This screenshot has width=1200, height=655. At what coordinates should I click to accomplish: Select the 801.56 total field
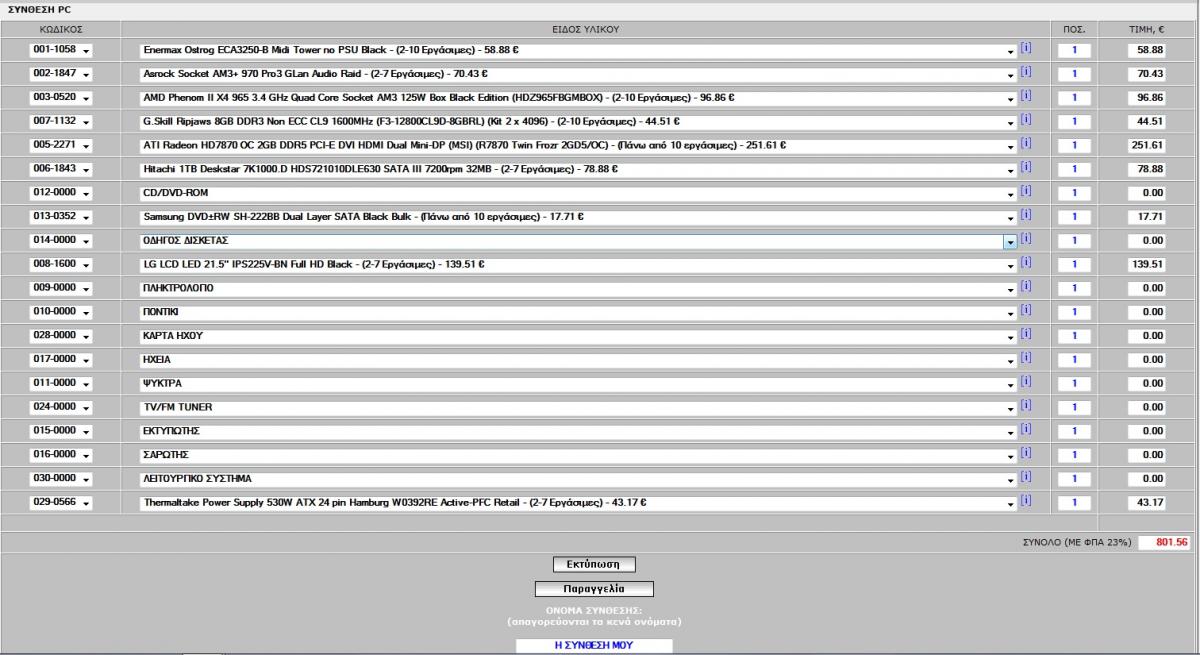click(1165, 542)
